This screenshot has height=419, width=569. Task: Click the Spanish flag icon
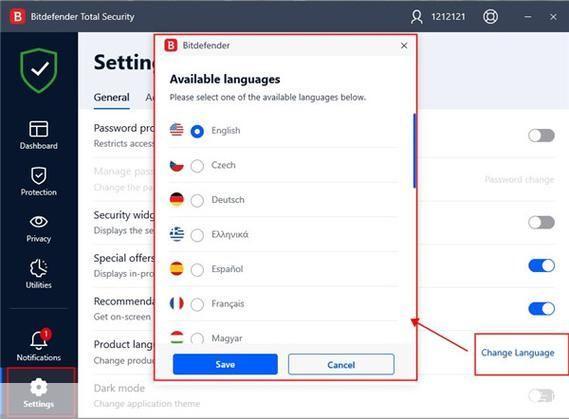coord(177,269)
